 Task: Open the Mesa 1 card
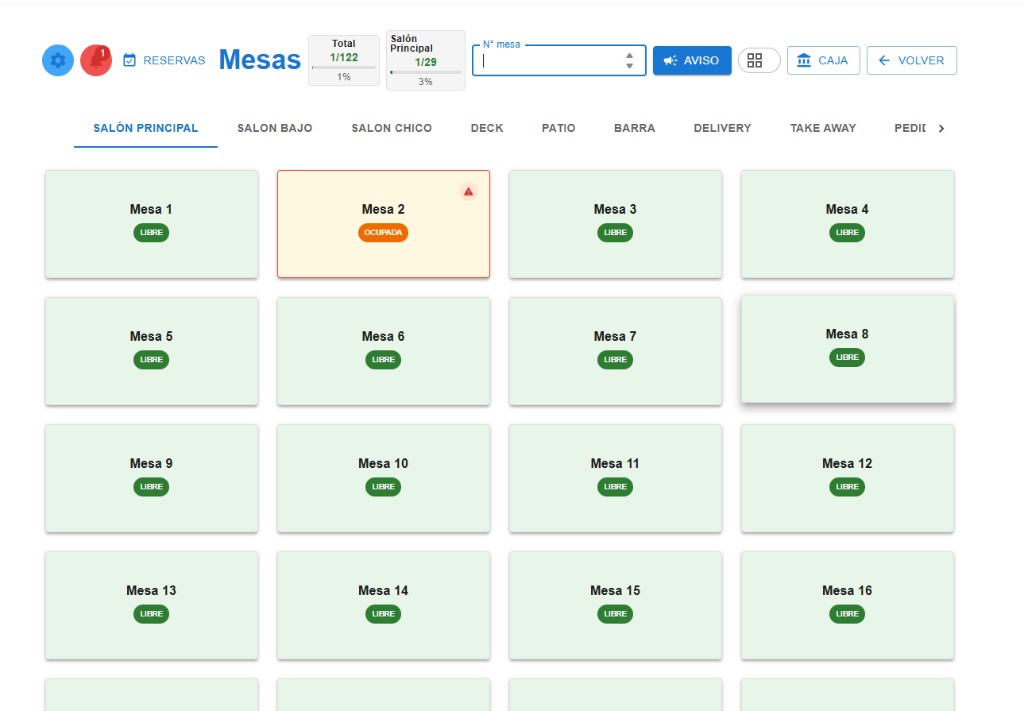point(152,224)
